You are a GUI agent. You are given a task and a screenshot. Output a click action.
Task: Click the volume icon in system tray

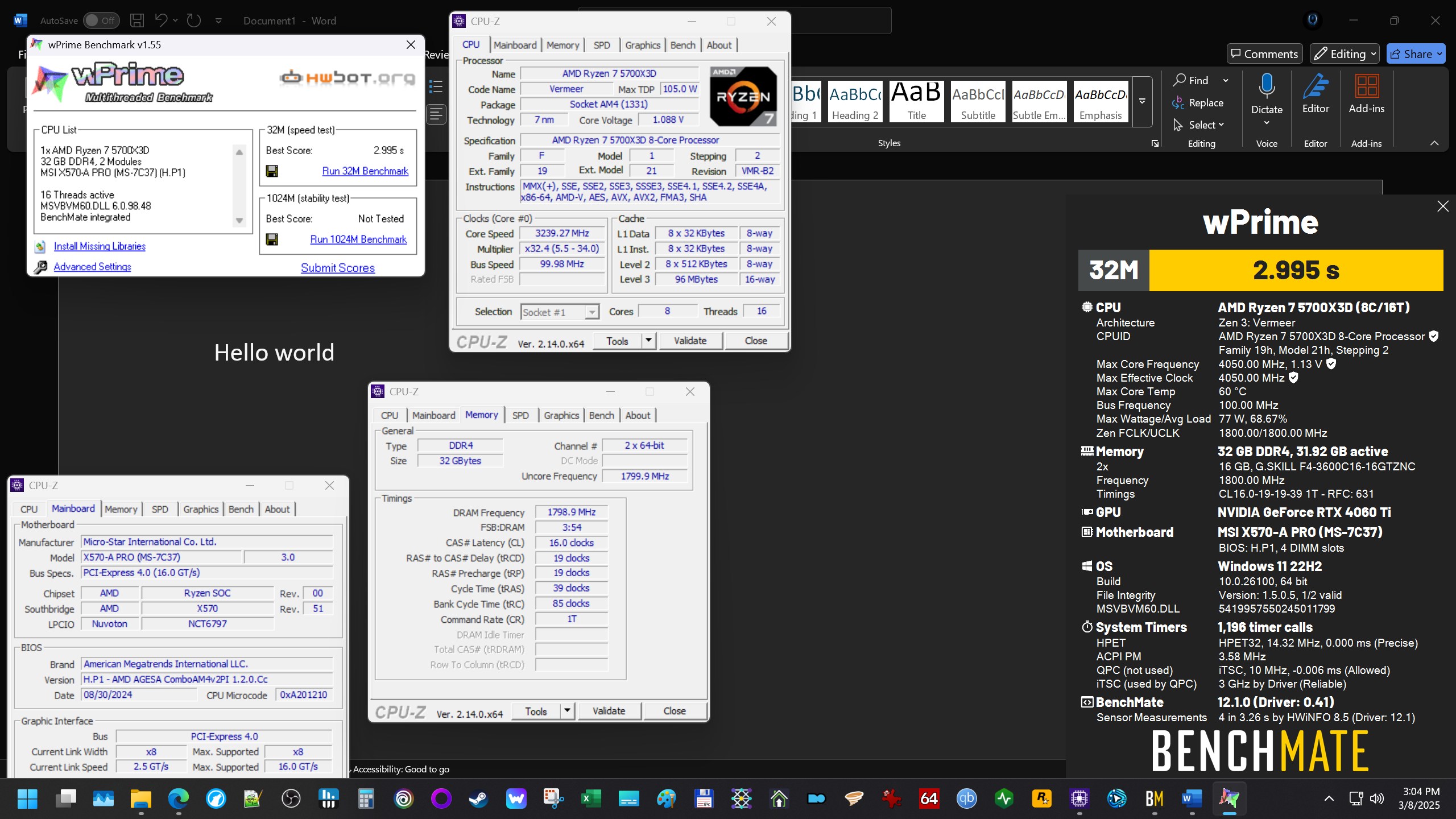(1377, 799)
